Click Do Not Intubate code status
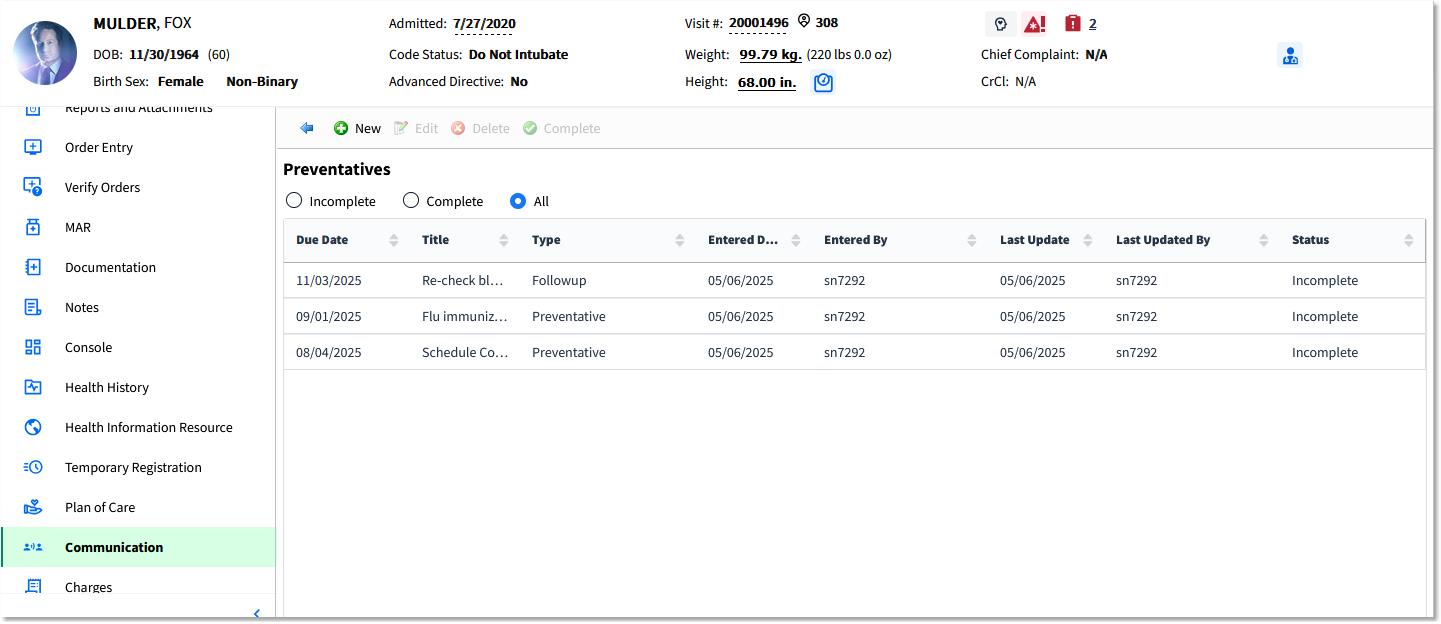Viewport: 1441px width, 624px height. point(518,54)
